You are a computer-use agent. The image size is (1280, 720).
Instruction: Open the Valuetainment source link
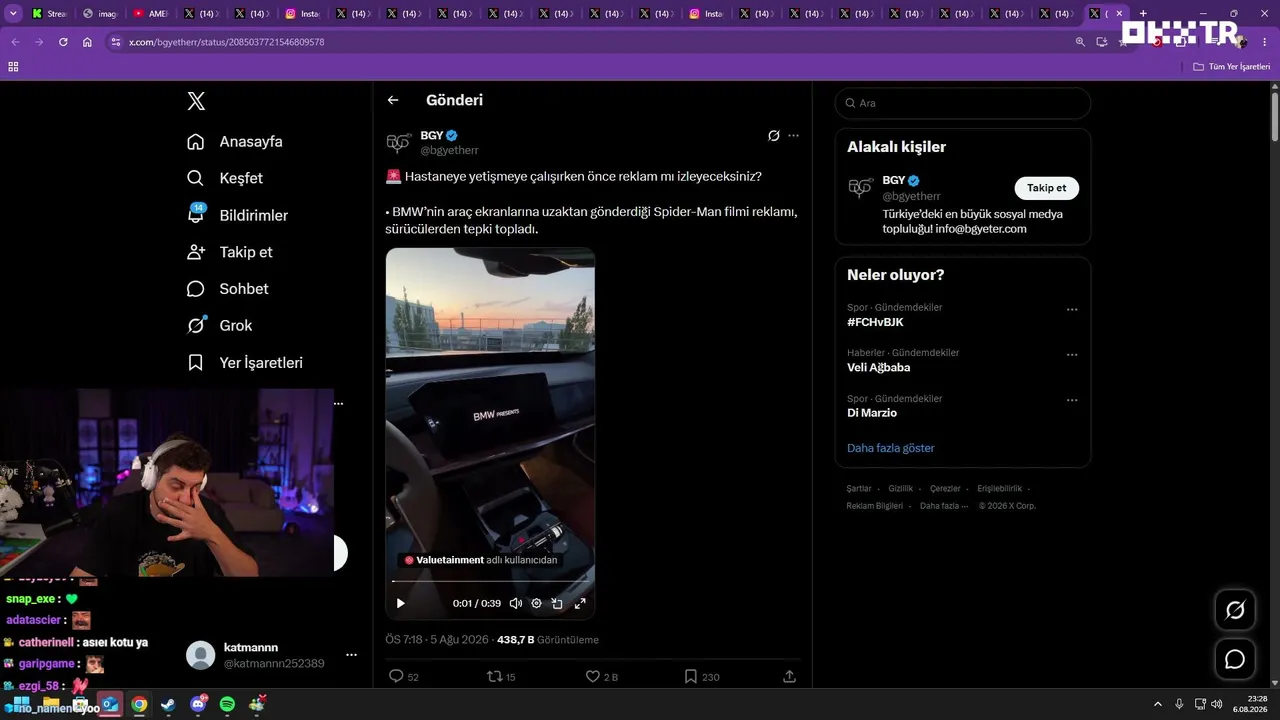point(480,560)
